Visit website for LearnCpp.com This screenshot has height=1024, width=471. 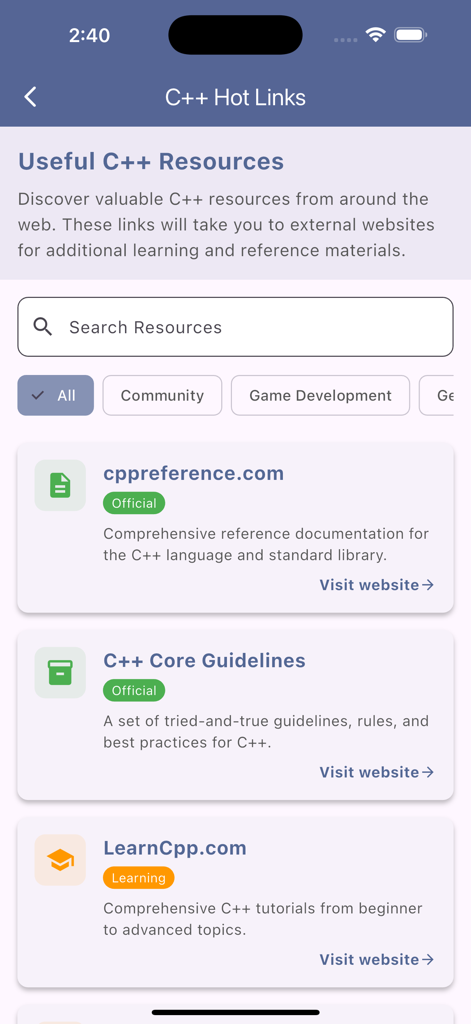tap(377, 959)
